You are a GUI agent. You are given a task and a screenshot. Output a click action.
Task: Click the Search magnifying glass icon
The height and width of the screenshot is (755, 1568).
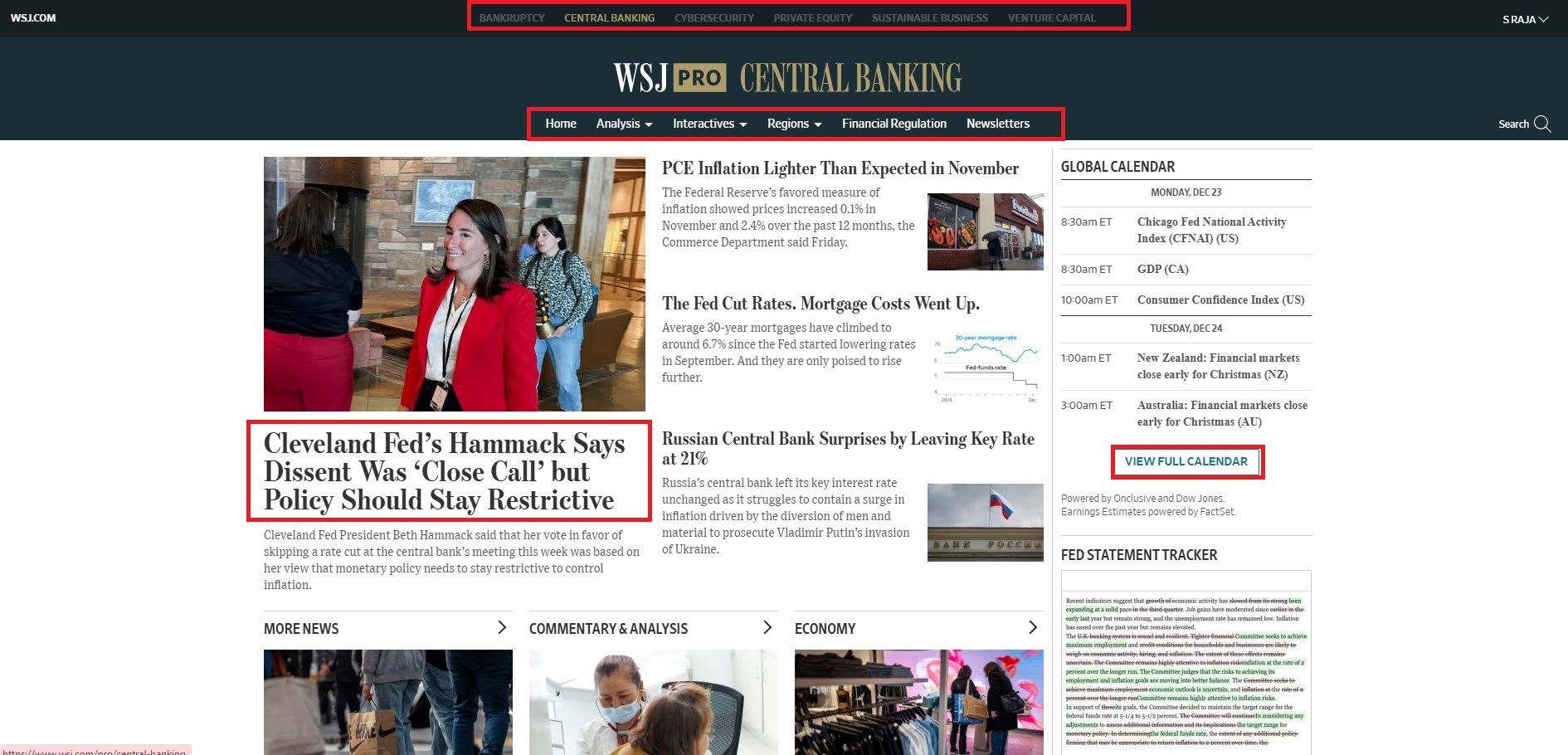1542,124
